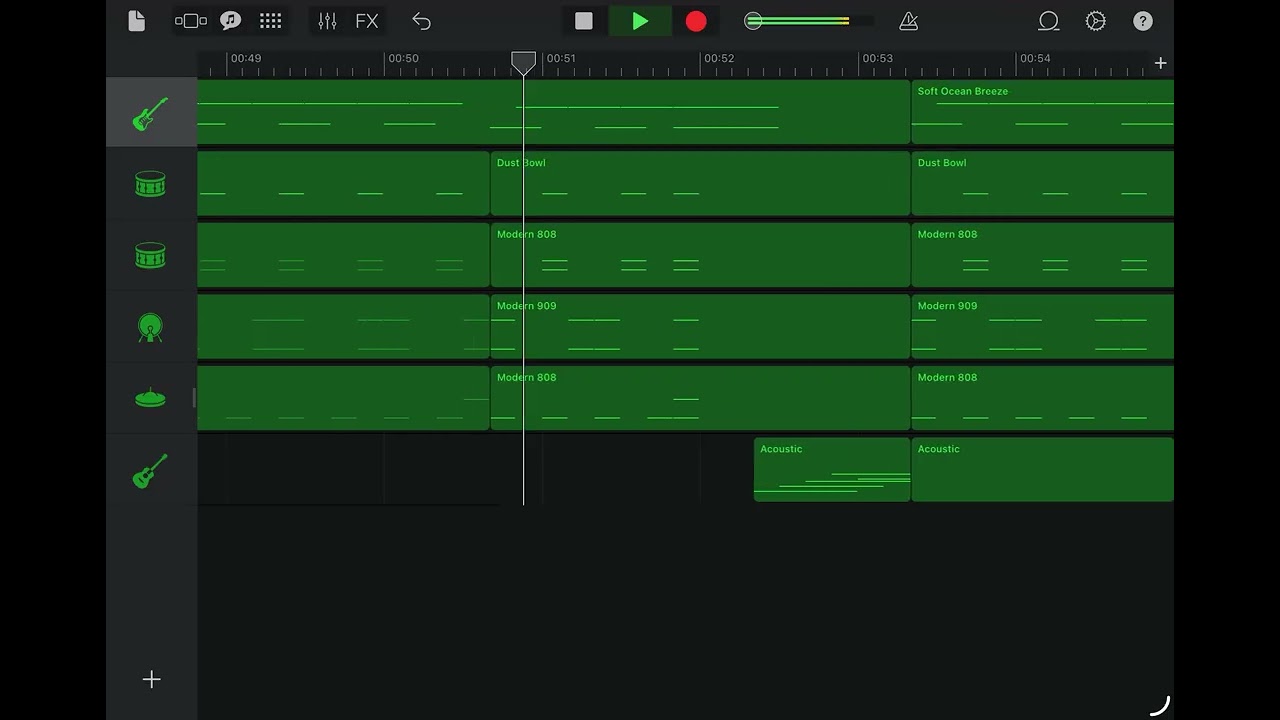Select the second snare drum track header

point(151,256)
